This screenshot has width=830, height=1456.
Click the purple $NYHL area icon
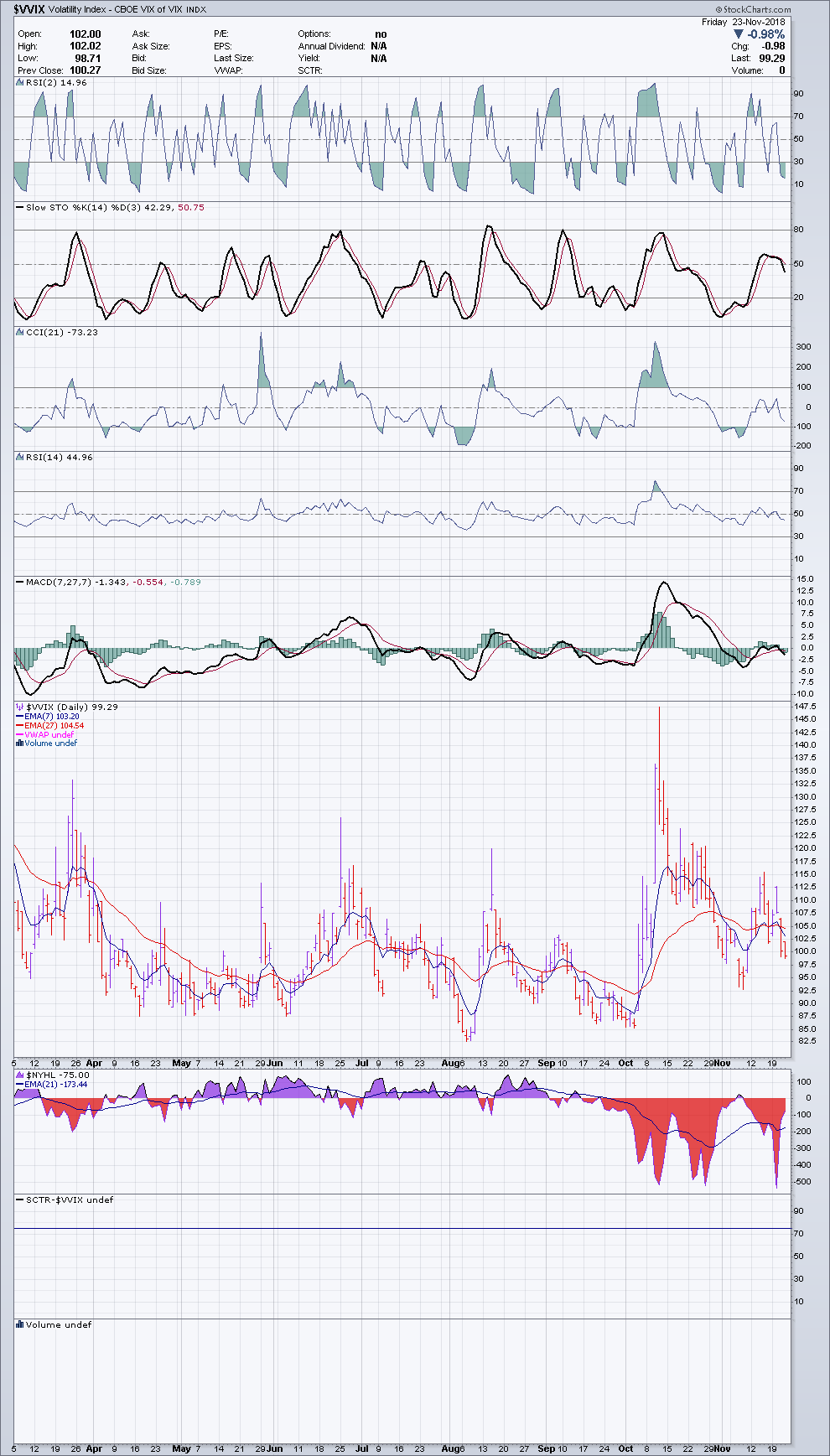(20, 1075)
